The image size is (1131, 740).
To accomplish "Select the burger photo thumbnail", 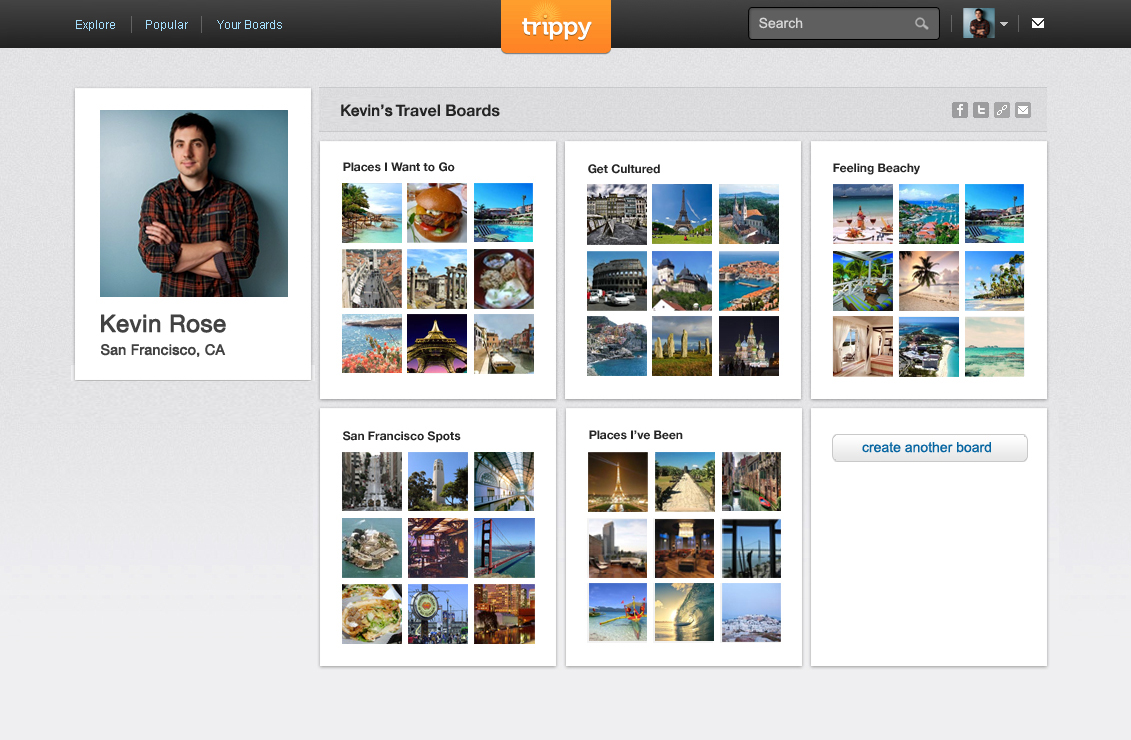I will 437,213.
